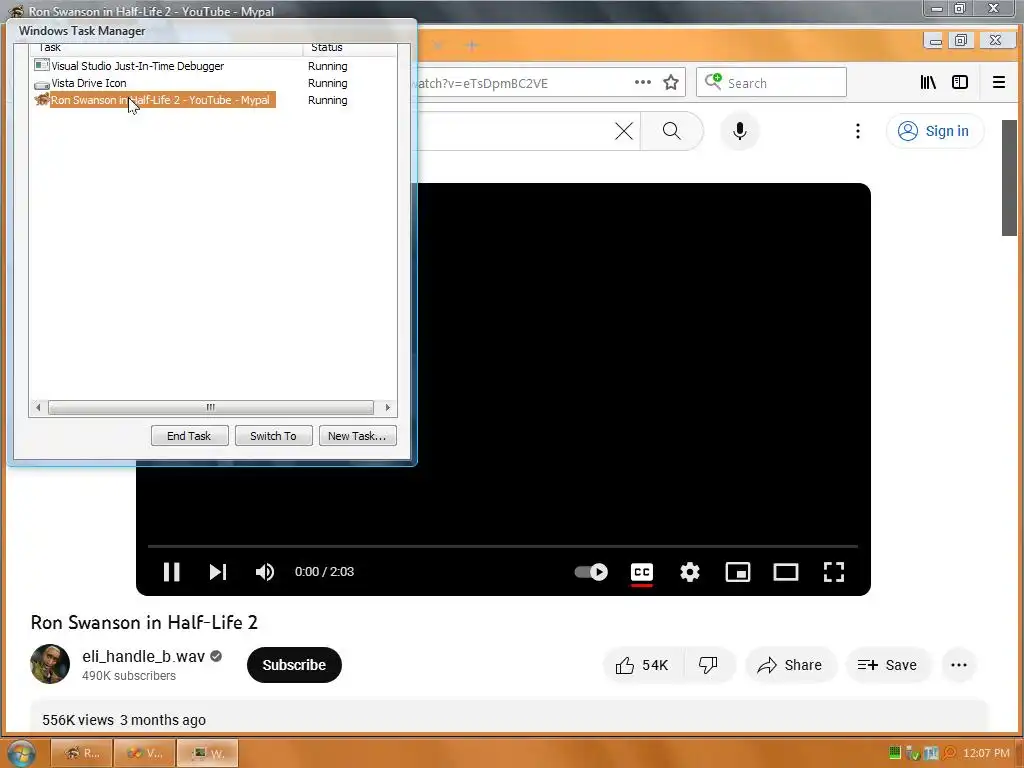Toggle the autoplay switch
Screen dimensions: 1024x768
coord(591,572)
